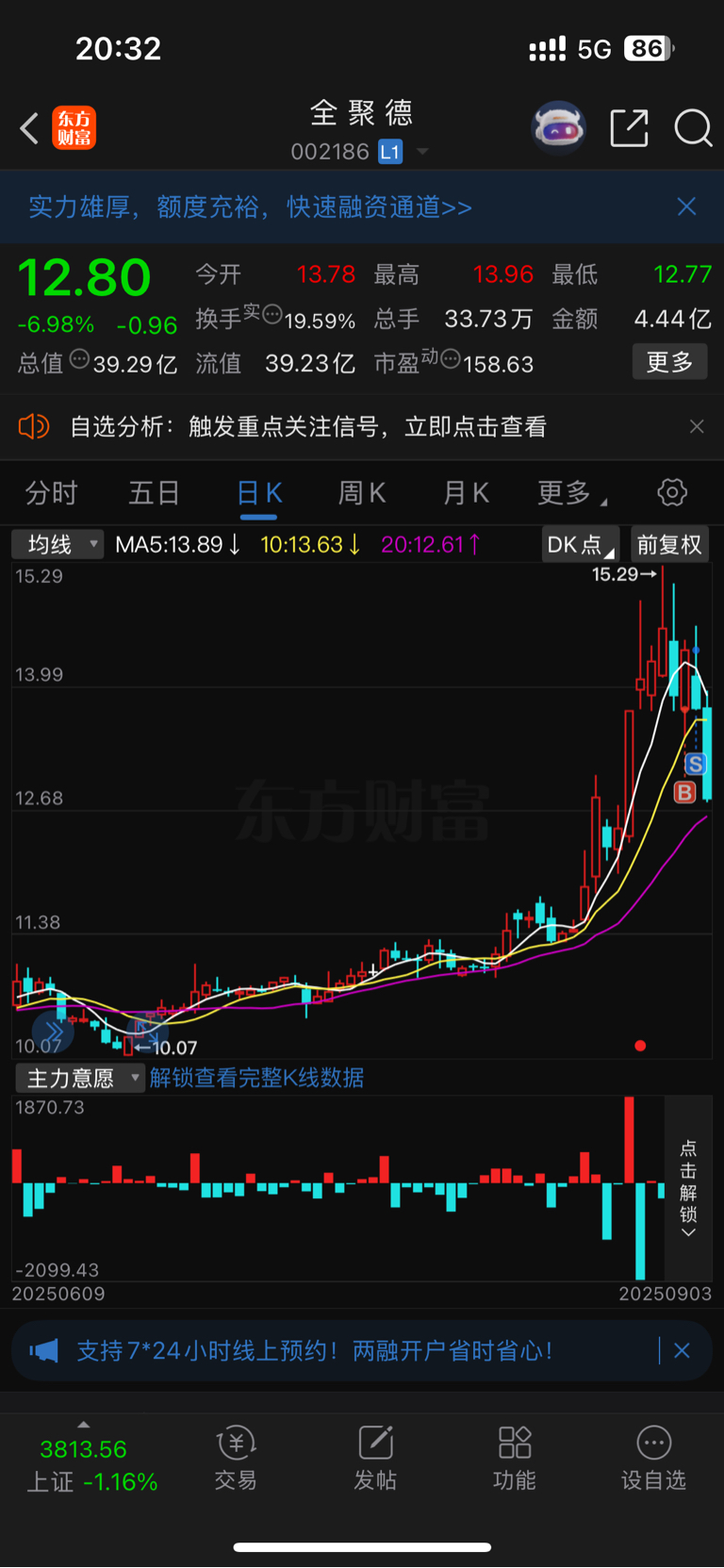Tap the current price 12.80
Image resolution: width=724 pixels, height=1568 pixels.
[84, 277]
